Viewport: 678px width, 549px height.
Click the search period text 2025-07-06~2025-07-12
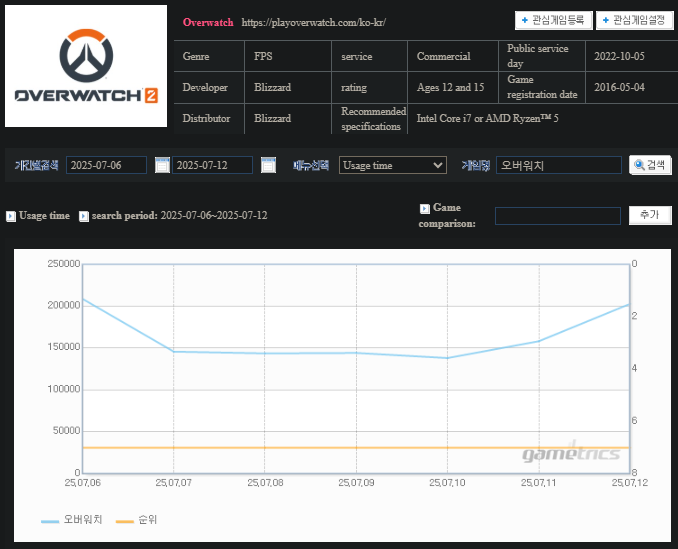point(214,215)
